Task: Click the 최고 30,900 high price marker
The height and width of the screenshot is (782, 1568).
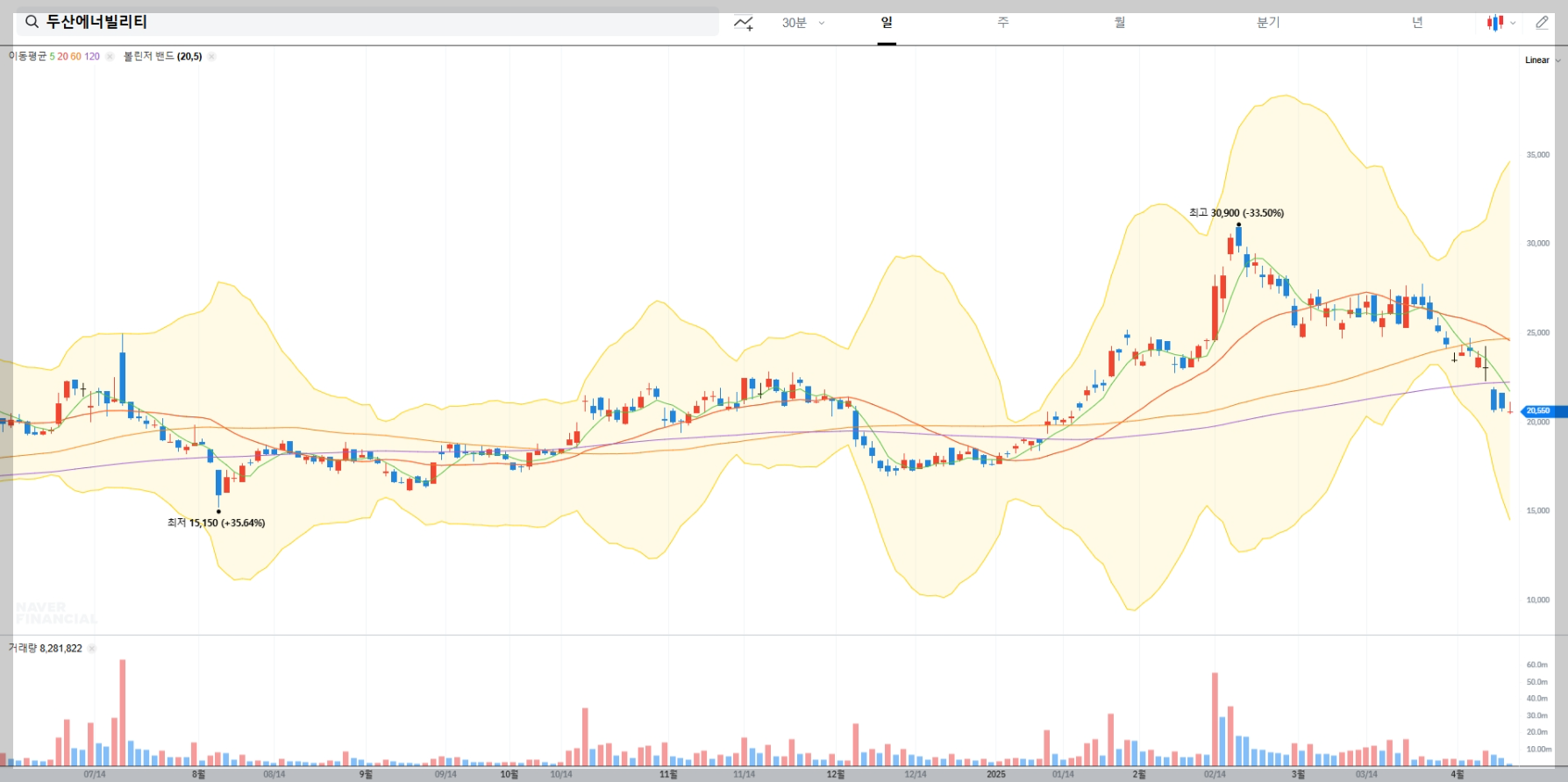Action: tap(1237, 213)
